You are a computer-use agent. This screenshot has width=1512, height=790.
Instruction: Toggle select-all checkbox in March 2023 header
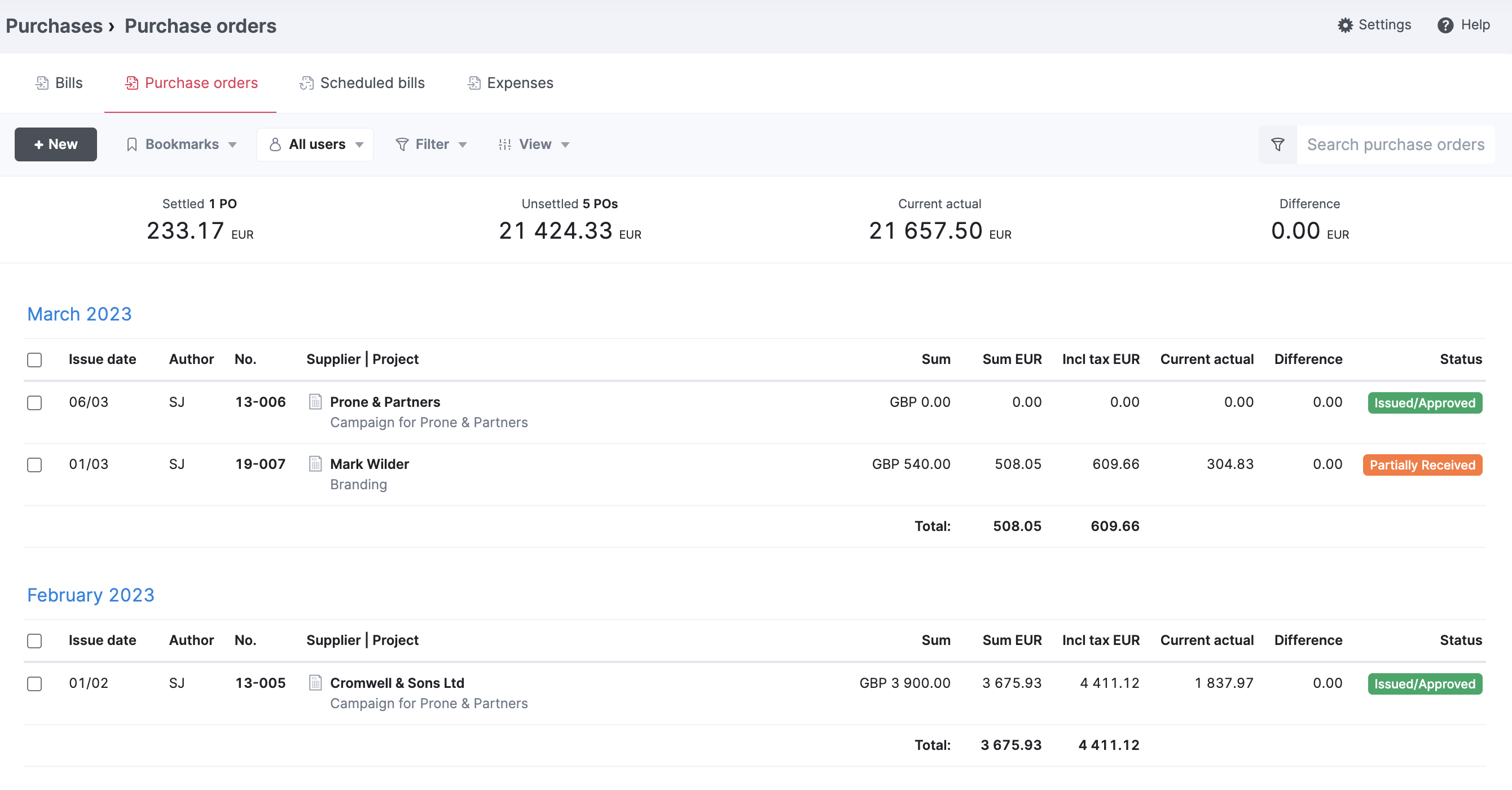[34, 360]
